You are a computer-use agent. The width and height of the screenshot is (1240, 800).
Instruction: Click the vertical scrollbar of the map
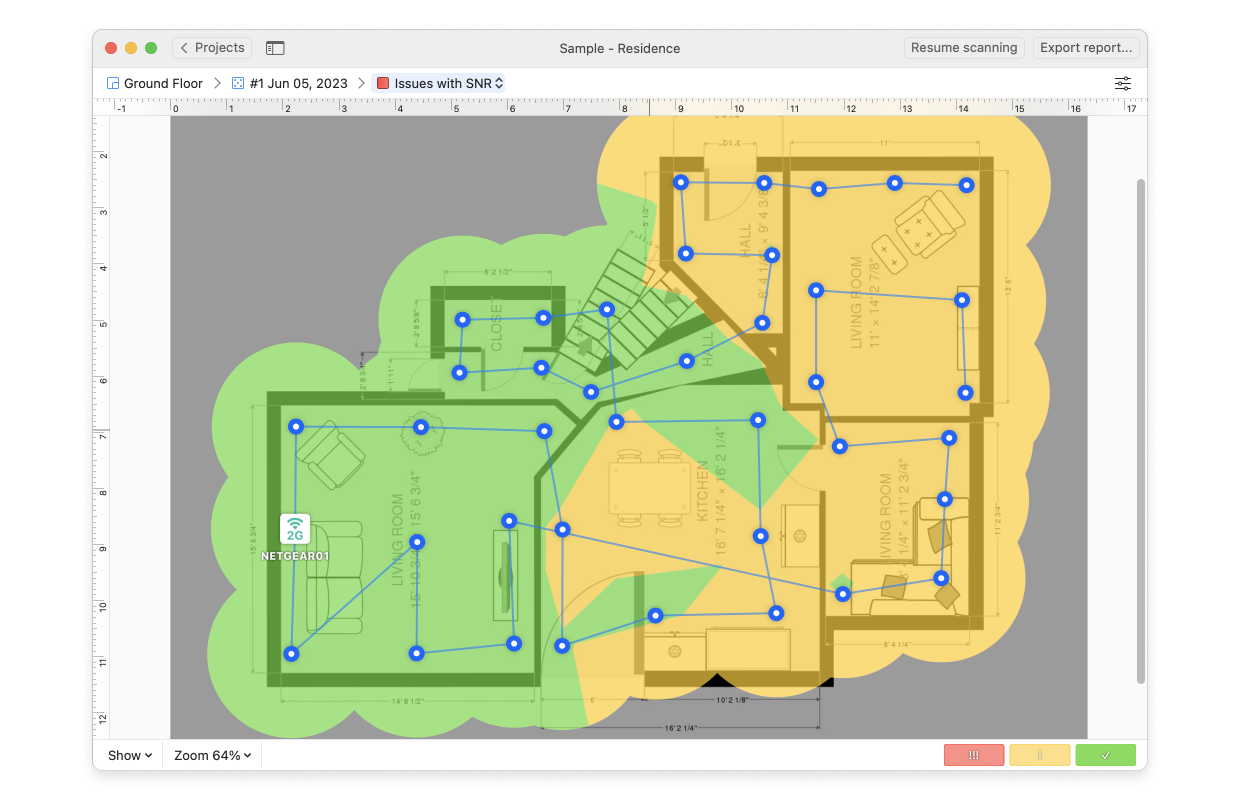[1141, 432]
